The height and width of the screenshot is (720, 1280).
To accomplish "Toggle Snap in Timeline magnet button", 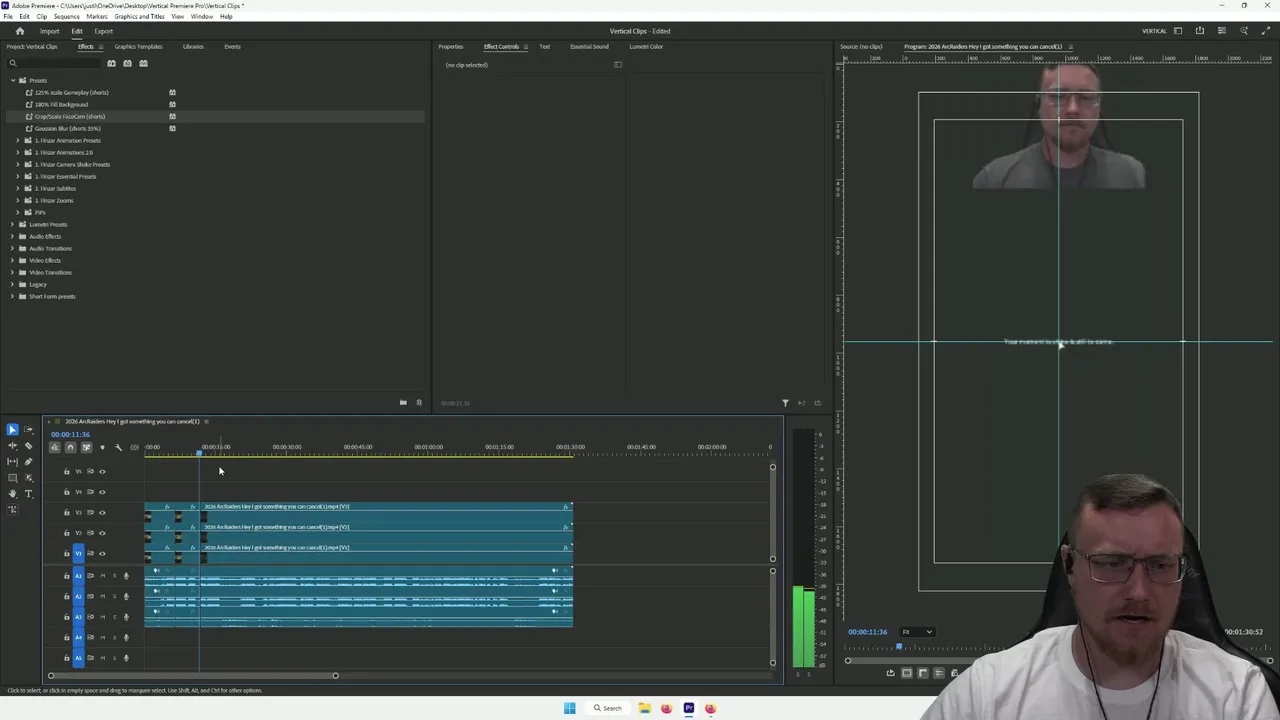I will (70, 447).
